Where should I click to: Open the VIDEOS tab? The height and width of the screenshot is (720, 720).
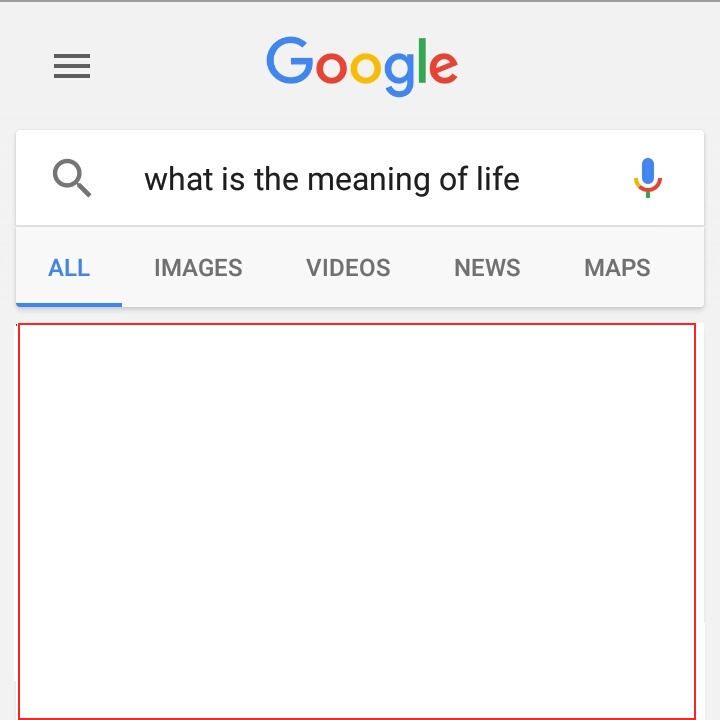click(348, 267)
